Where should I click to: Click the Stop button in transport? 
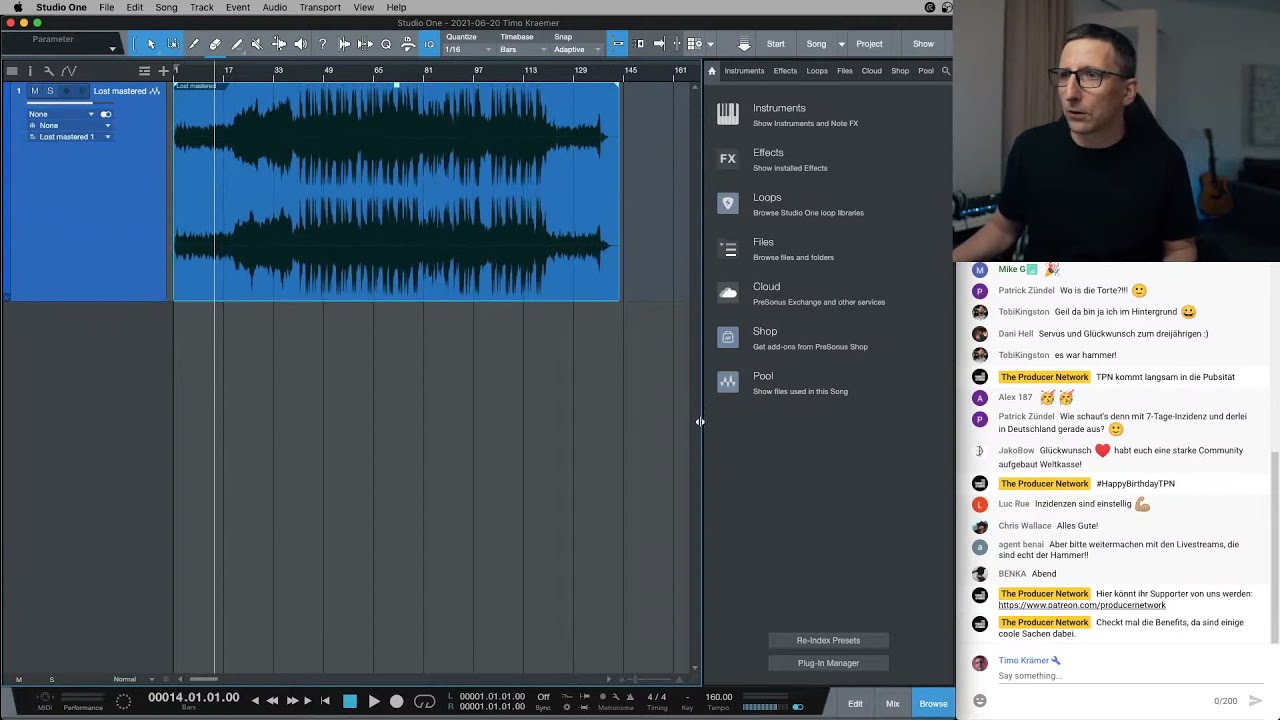point(350,702)
